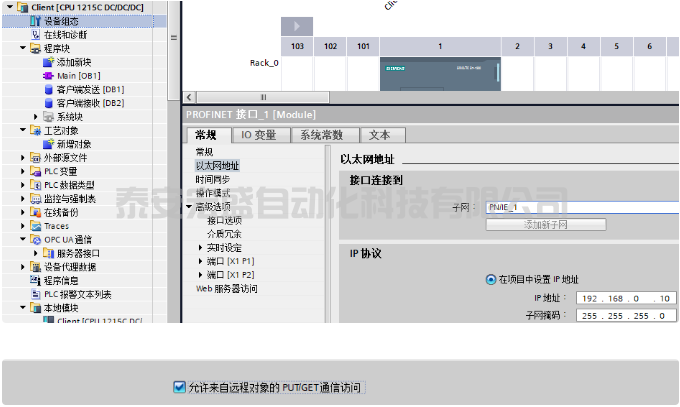Open PLC 报警文本列表 item

tap(36, 295)
